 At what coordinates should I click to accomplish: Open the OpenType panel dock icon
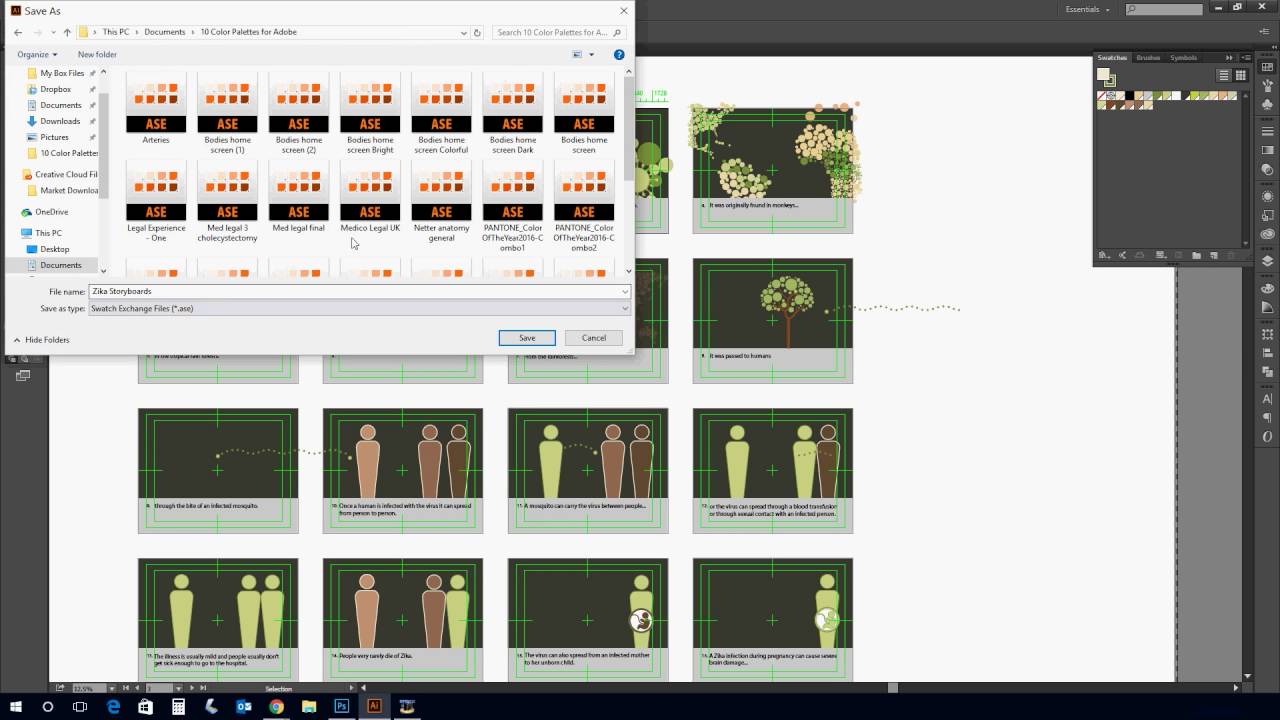pyautogui.click(x=1268, y=436)
